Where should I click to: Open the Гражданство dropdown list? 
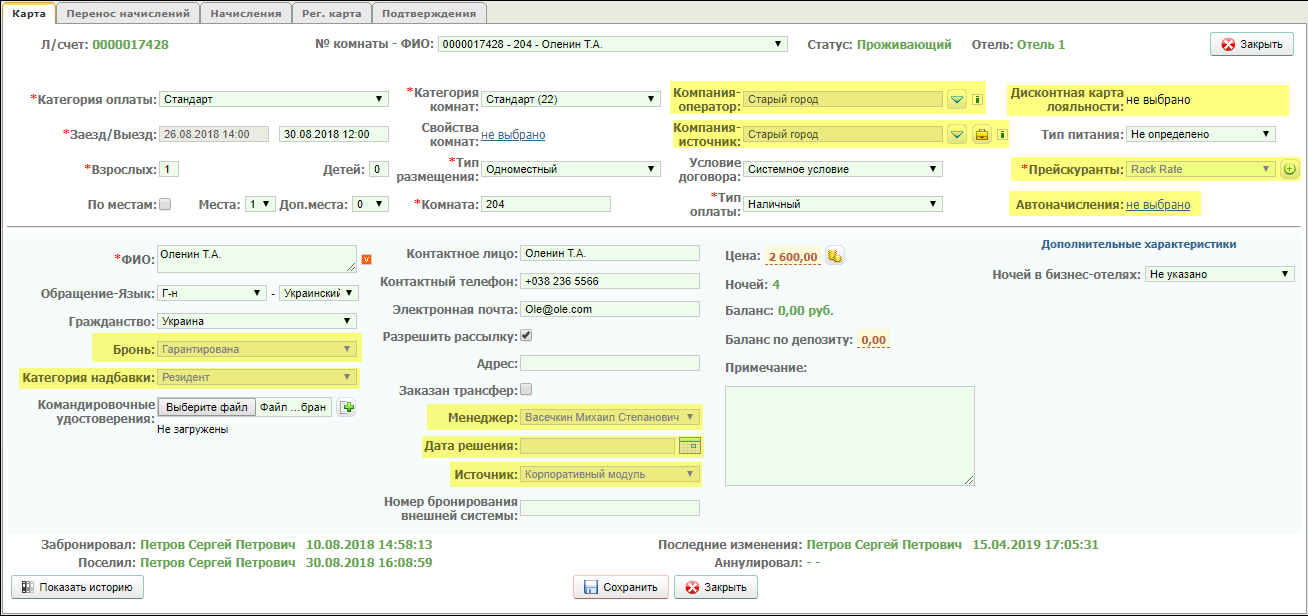[x=258, y=321]
